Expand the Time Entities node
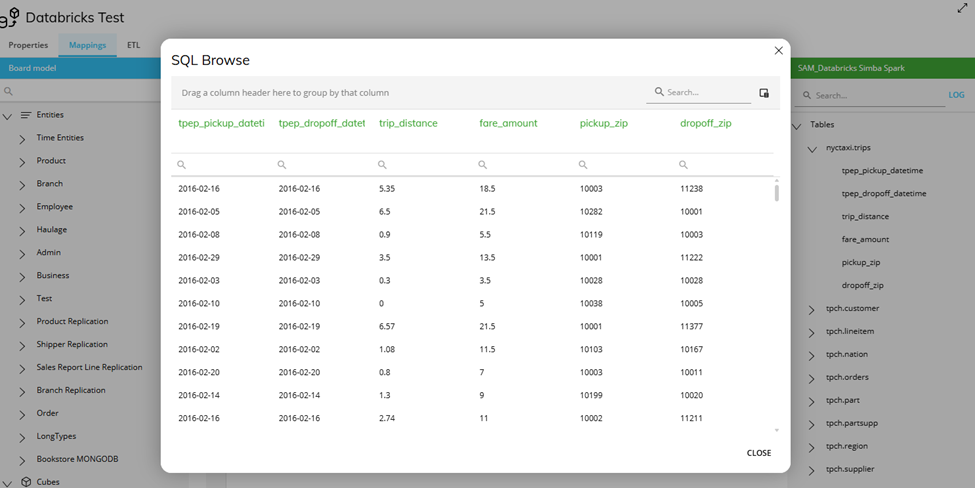This screenshot has width=975, height=488. point(22,139)
